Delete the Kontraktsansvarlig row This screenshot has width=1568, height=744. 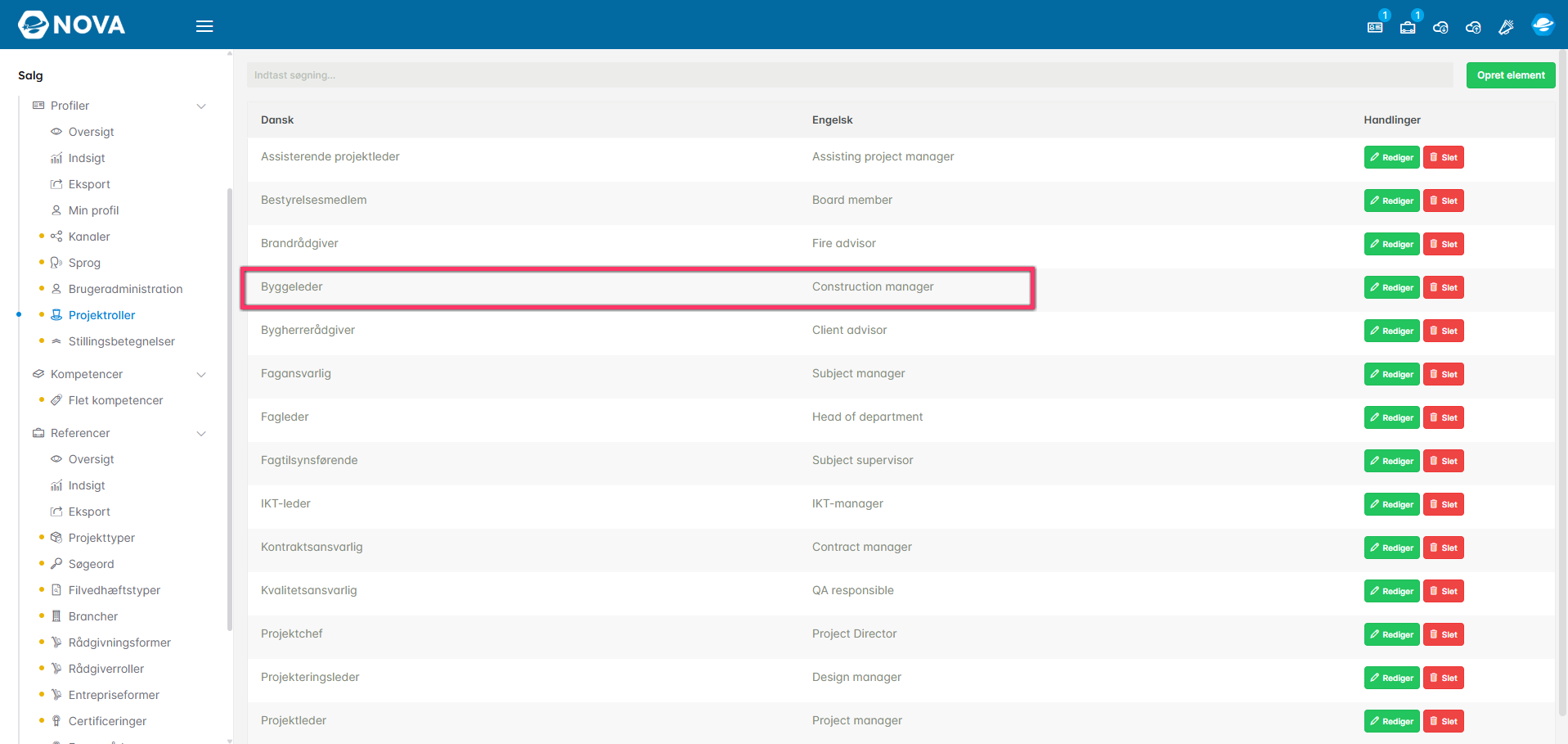pos(1444,548)
